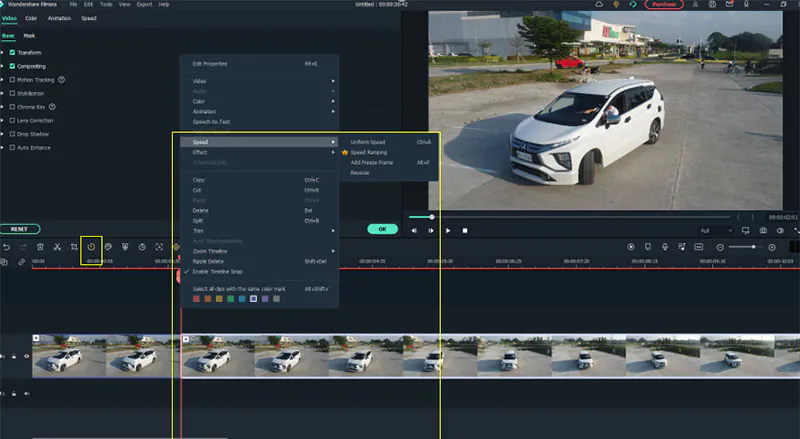Click the Render Preview icon in timeline toolbar
This screenshot has height=439, width=800.
631,247
